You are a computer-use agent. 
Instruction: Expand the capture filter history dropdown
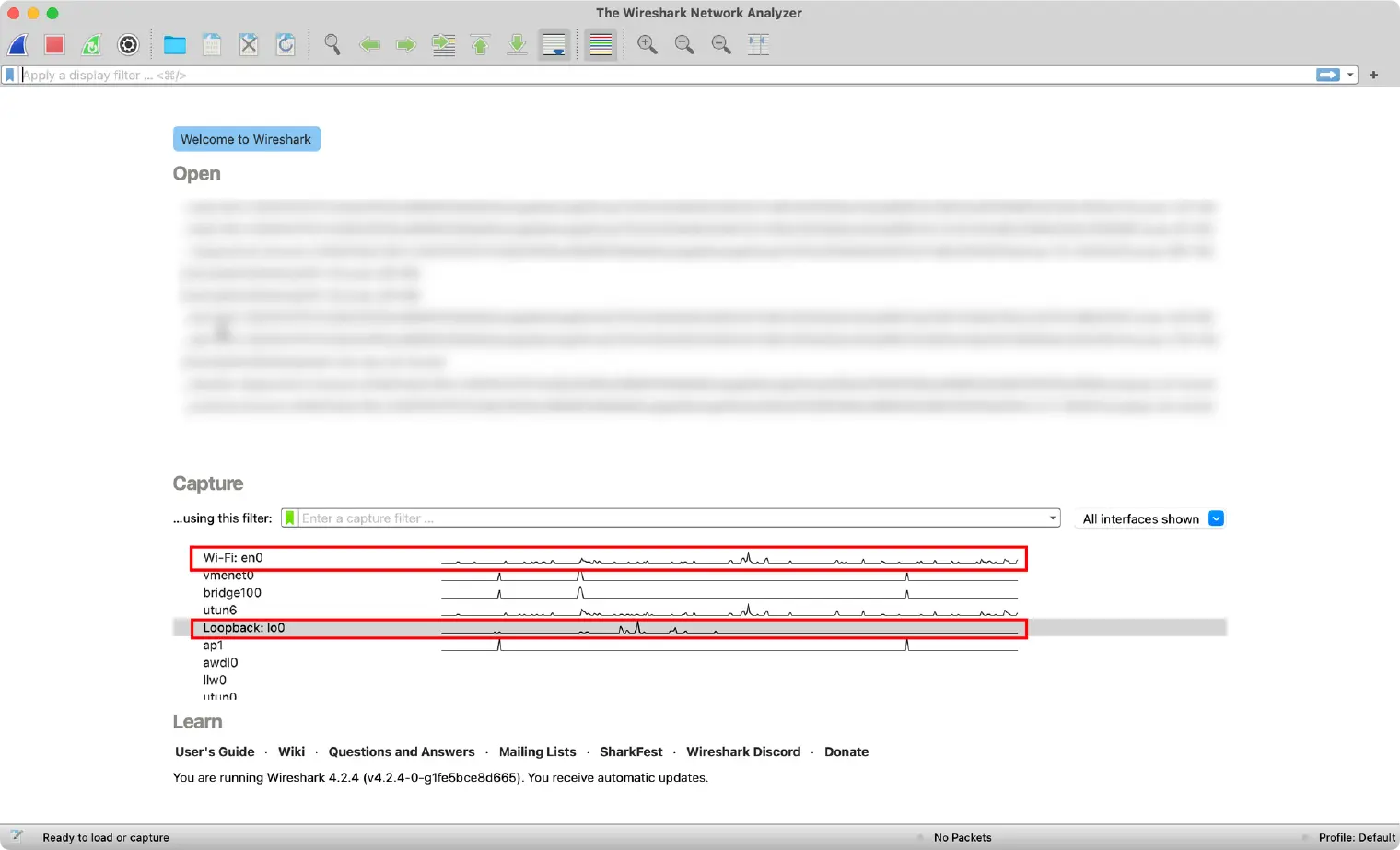(x=1053, y=518)
